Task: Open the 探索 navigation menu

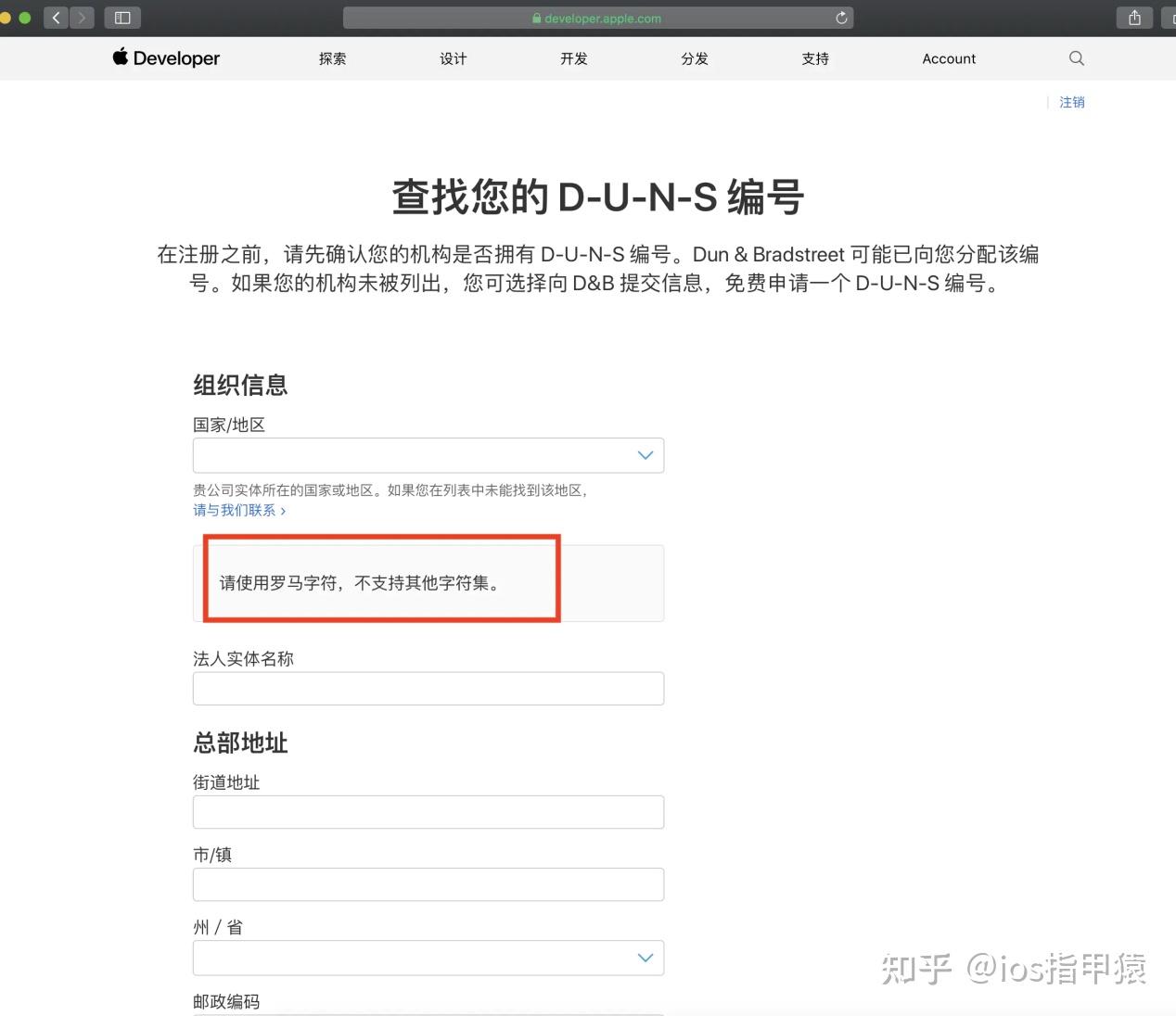Action: tap(333, 58)
